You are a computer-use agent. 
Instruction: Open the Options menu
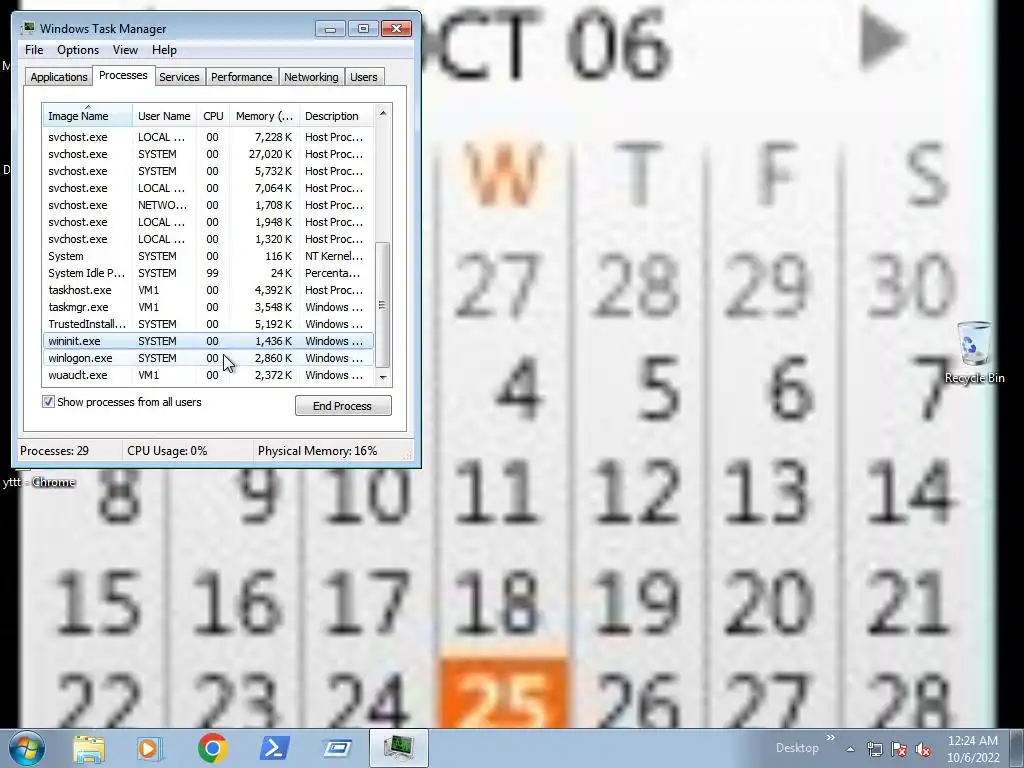[78, 50]
